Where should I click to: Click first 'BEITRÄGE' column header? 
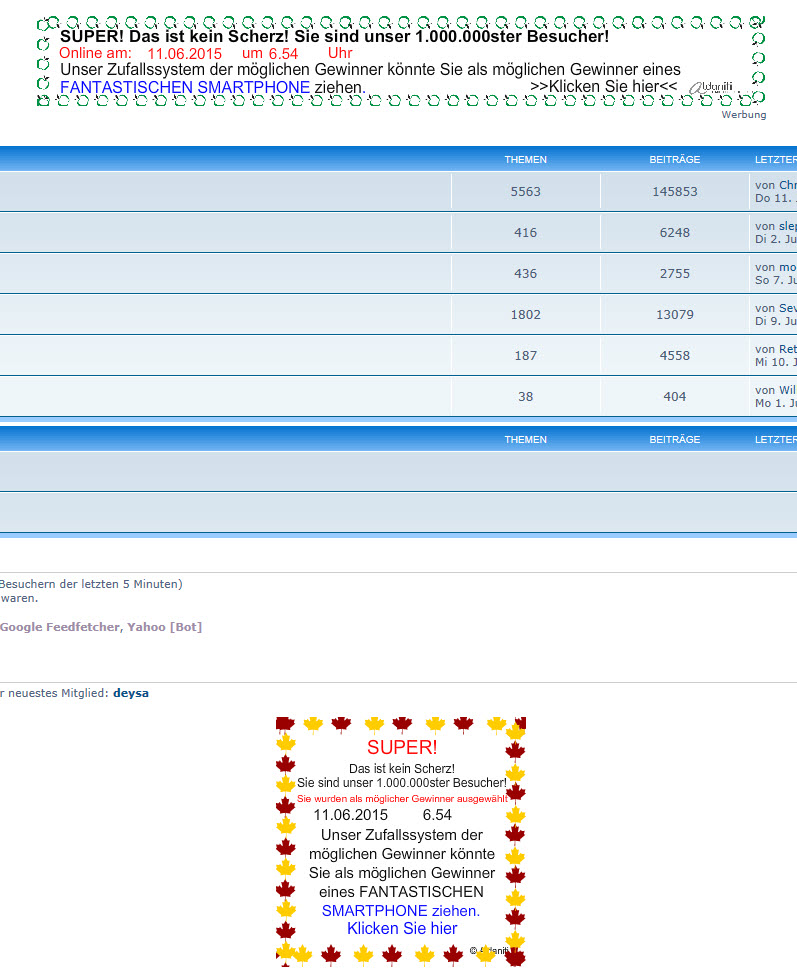coord(675,159)
